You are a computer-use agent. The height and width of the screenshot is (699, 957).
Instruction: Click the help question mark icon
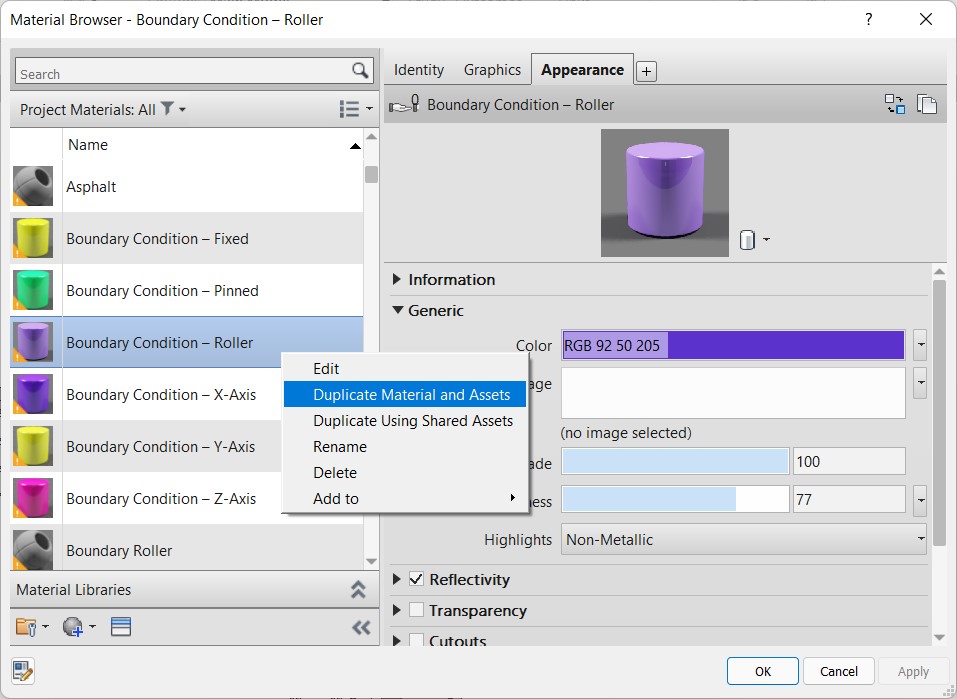869,20
